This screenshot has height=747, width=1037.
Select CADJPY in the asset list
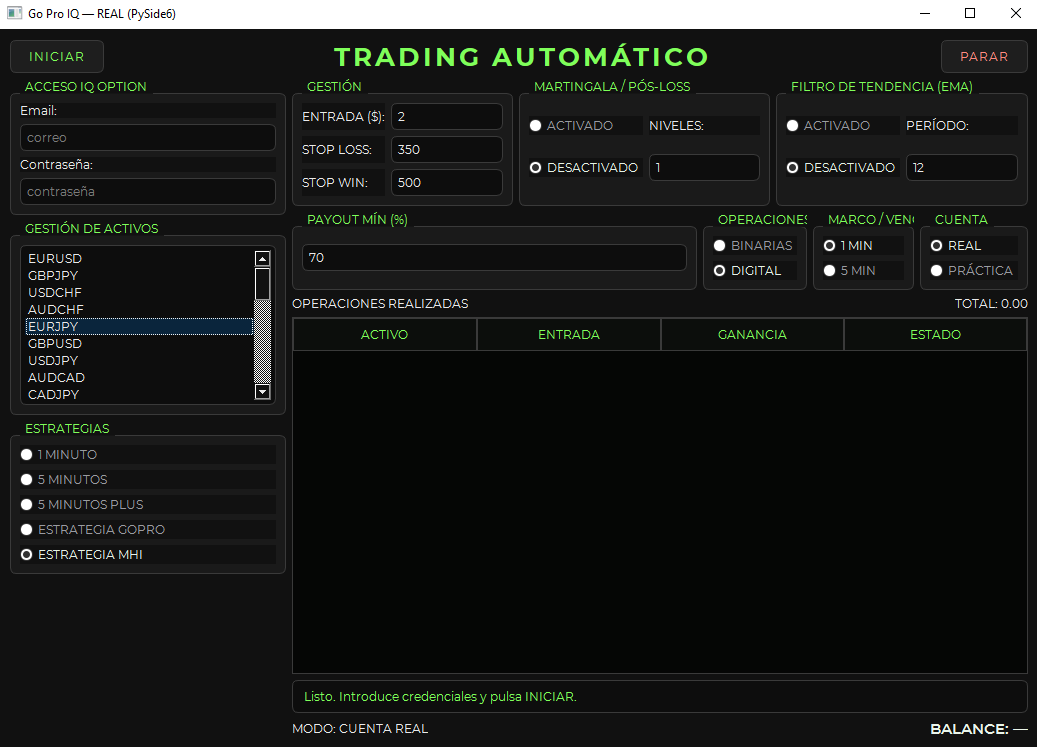139,395
